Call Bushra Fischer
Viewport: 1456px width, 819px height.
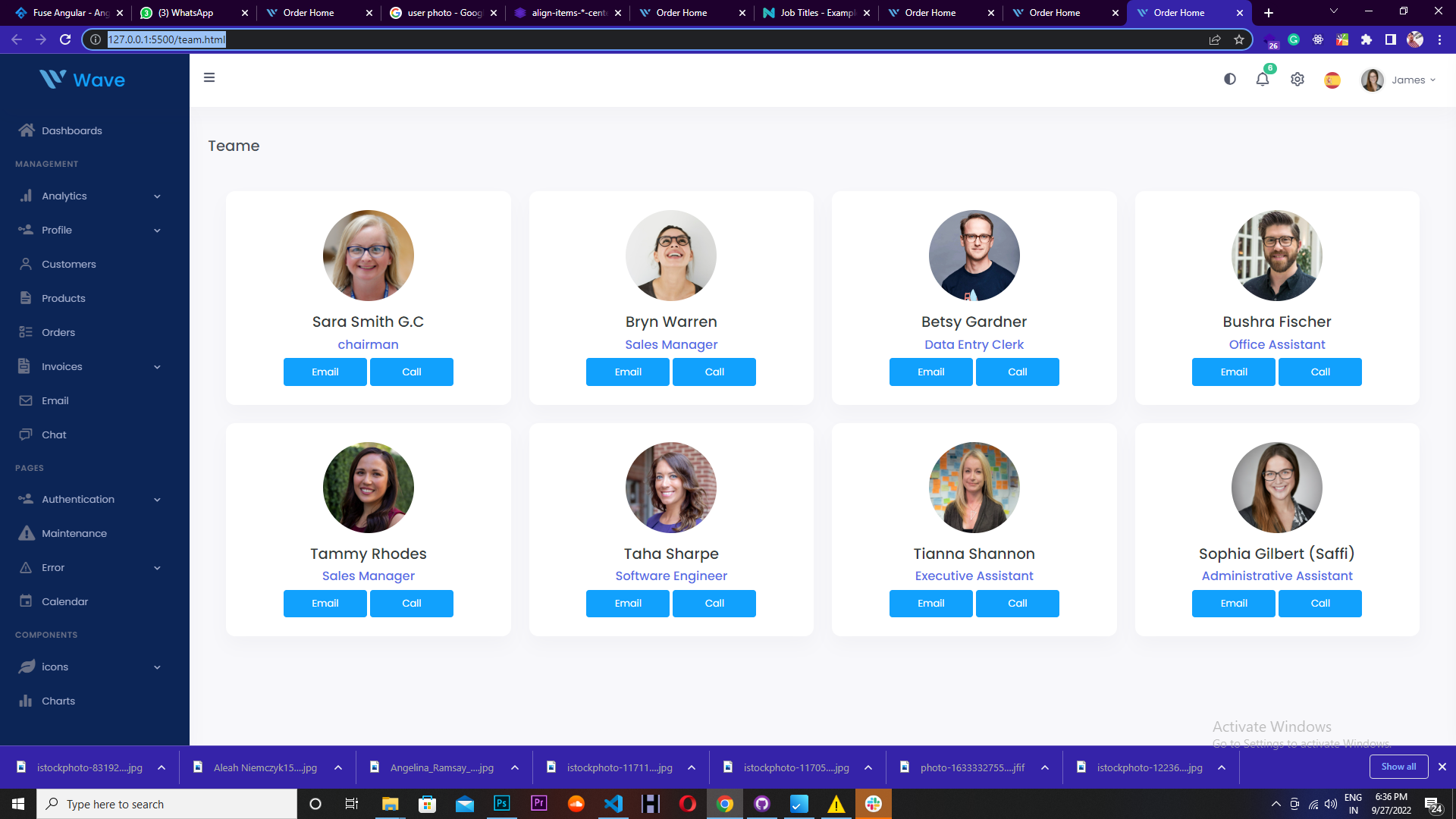coord(1319,372)
